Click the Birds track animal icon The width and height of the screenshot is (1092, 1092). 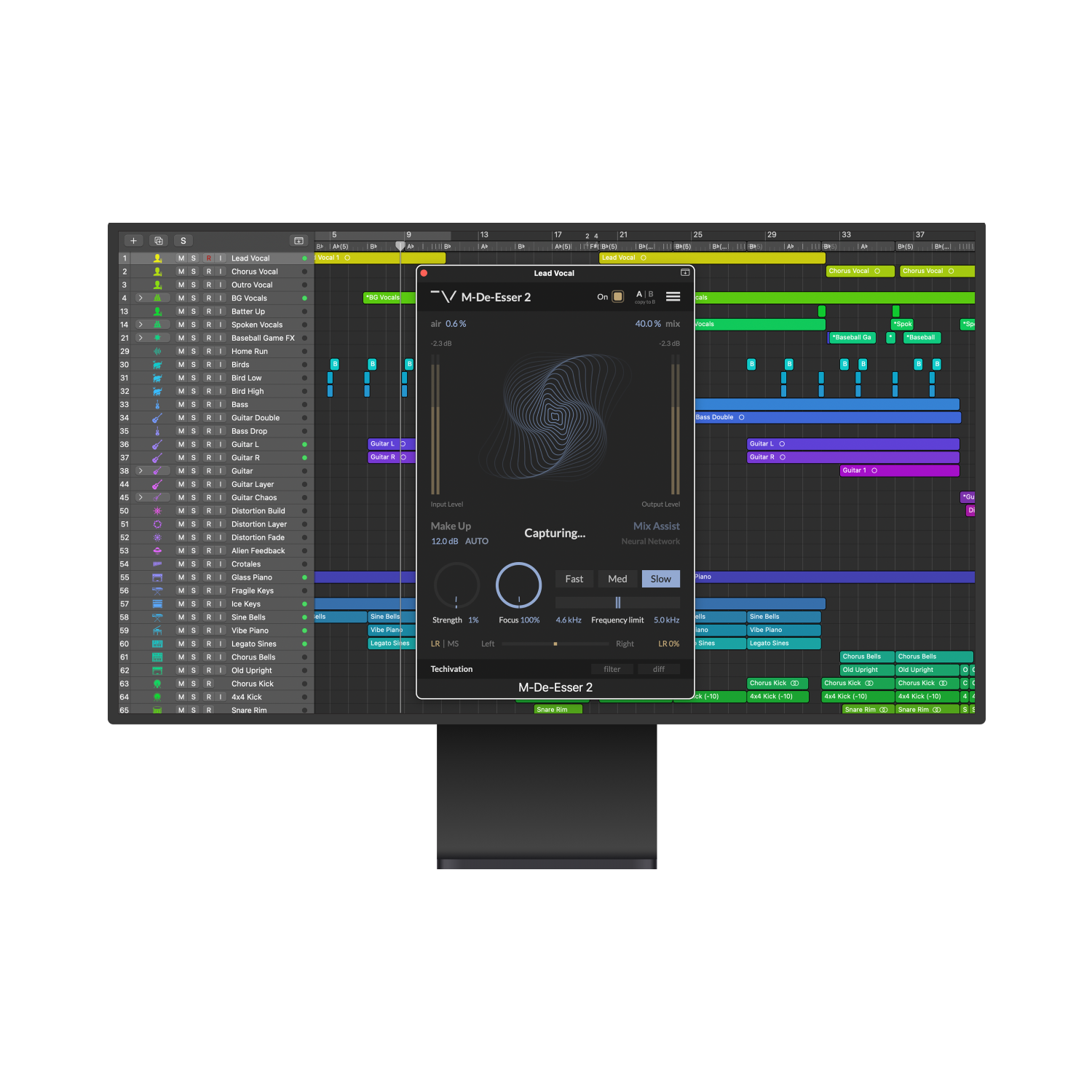pyautogui.click(x=157, y=365)
